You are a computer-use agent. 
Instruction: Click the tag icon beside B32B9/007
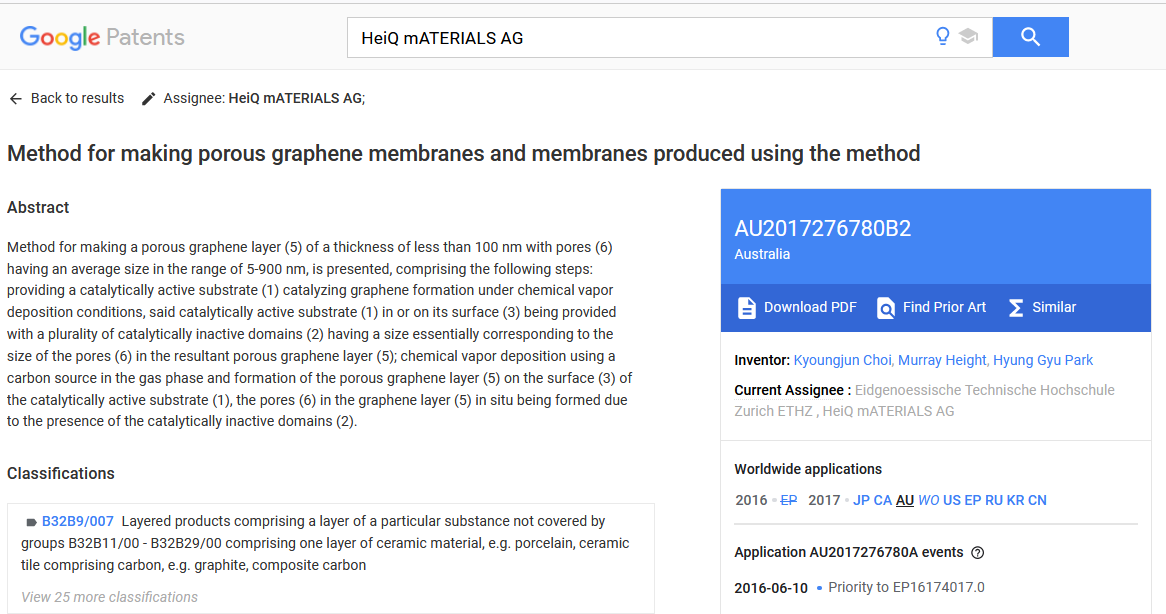(31, 523)
